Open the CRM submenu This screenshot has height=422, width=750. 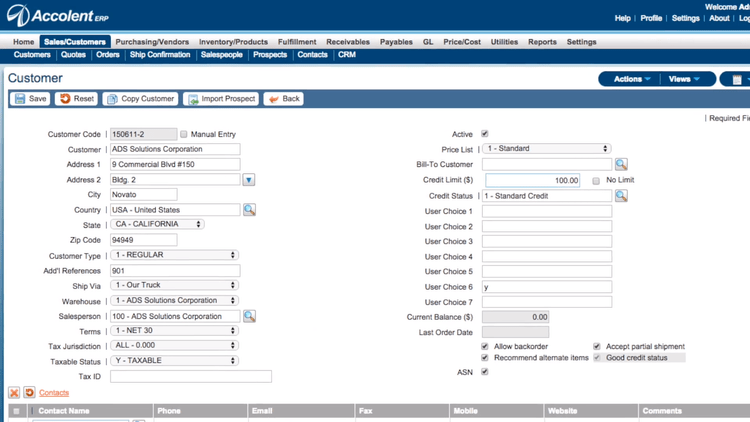[x=347, y=55]
